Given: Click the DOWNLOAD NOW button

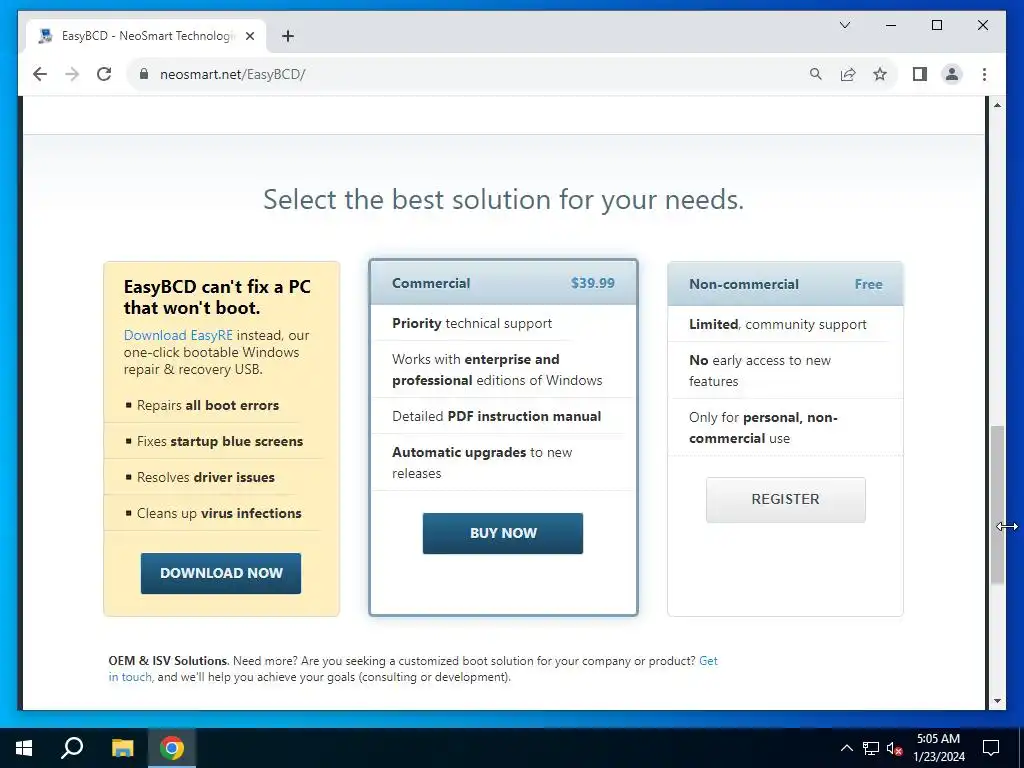Looking at the screenshot, I should click(221, 573).
